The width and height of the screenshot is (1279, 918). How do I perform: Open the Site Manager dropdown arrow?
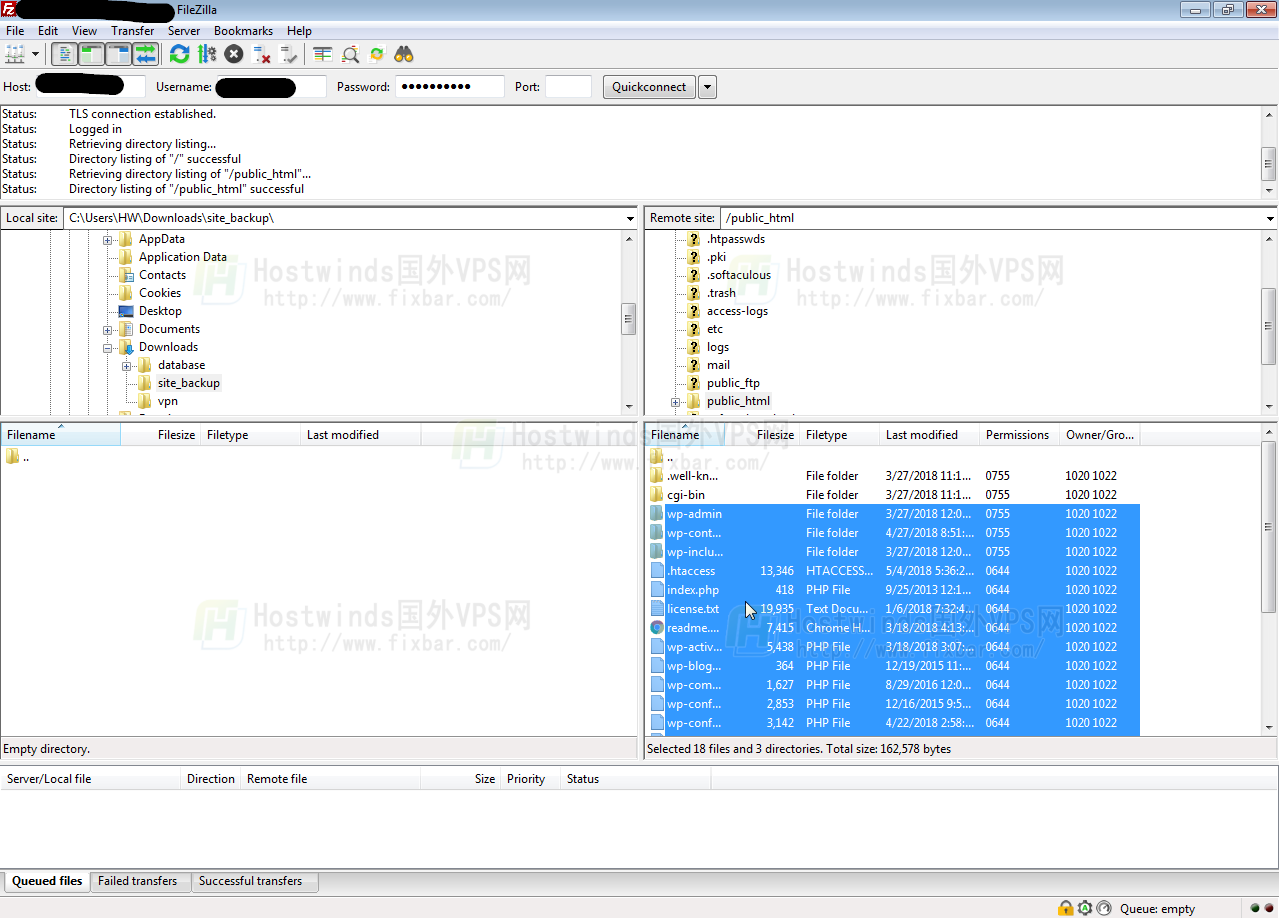coord(36,54)
